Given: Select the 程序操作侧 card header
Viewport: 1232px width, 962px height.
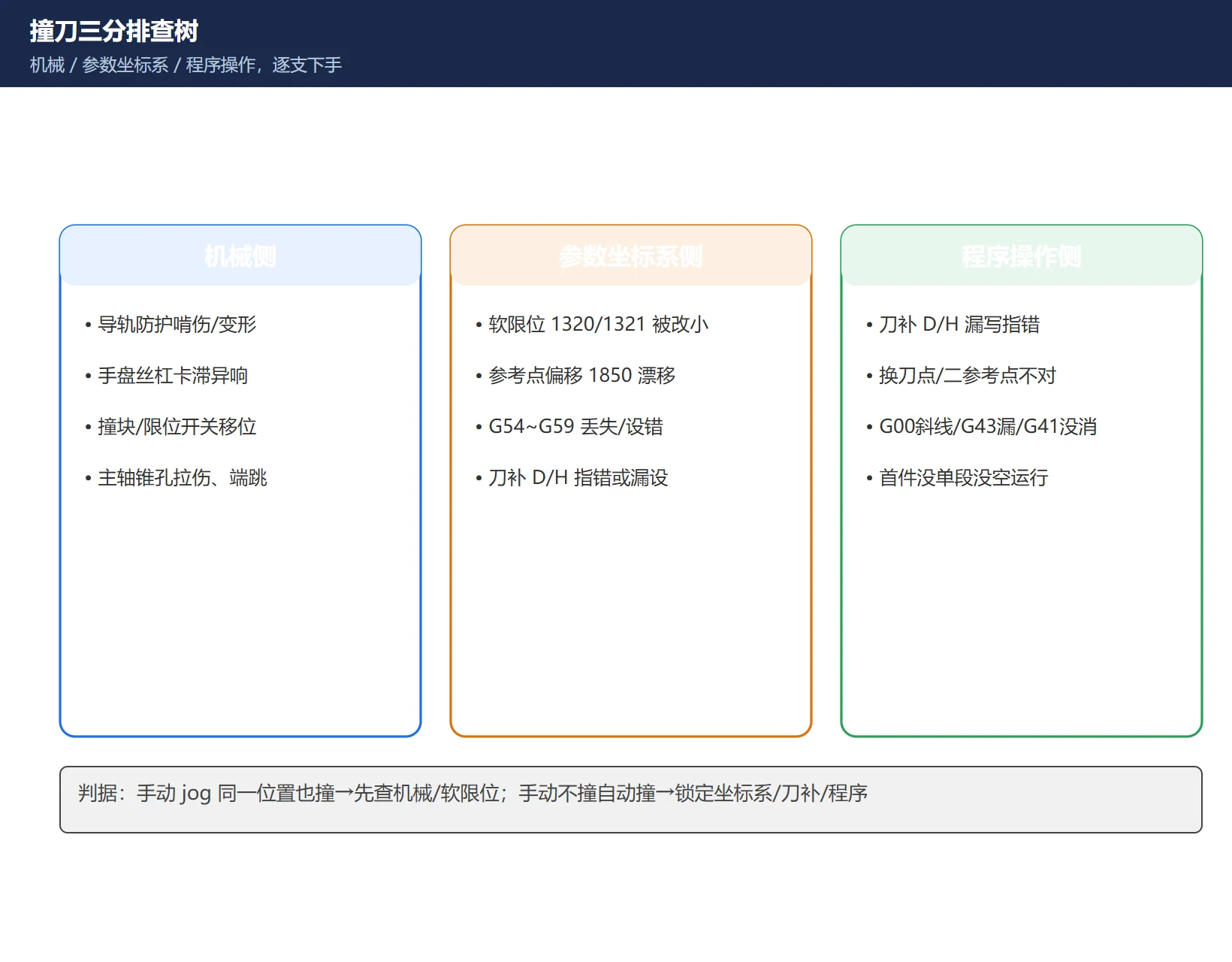Looking at the screenshot, I should pyautogui.click(x=1022, y=256).
